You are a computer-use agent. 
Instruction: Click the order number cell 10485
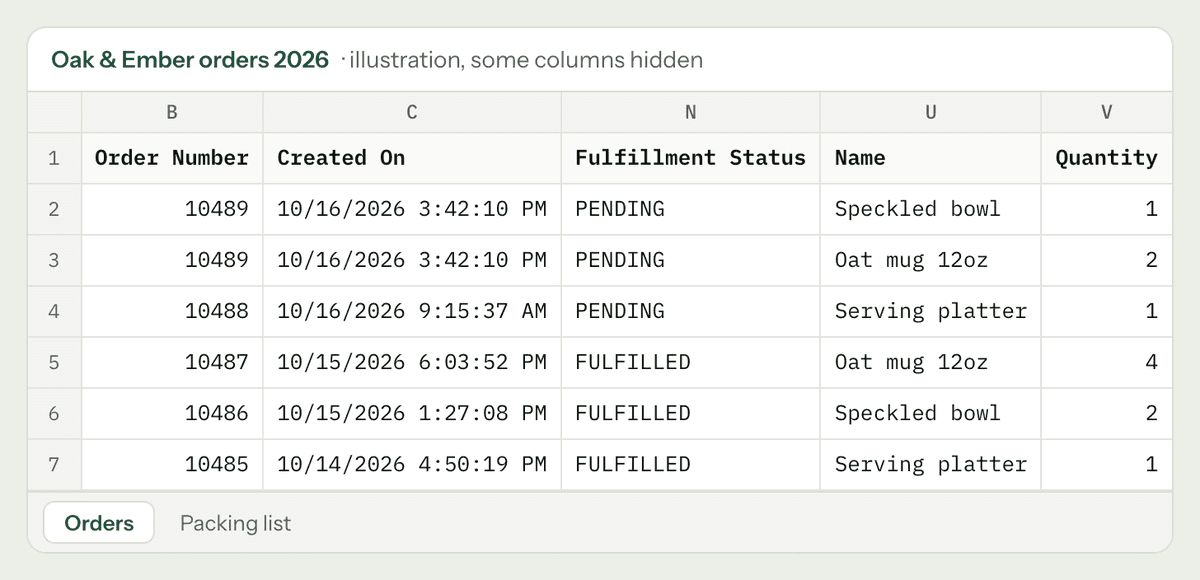pos(172,464)
